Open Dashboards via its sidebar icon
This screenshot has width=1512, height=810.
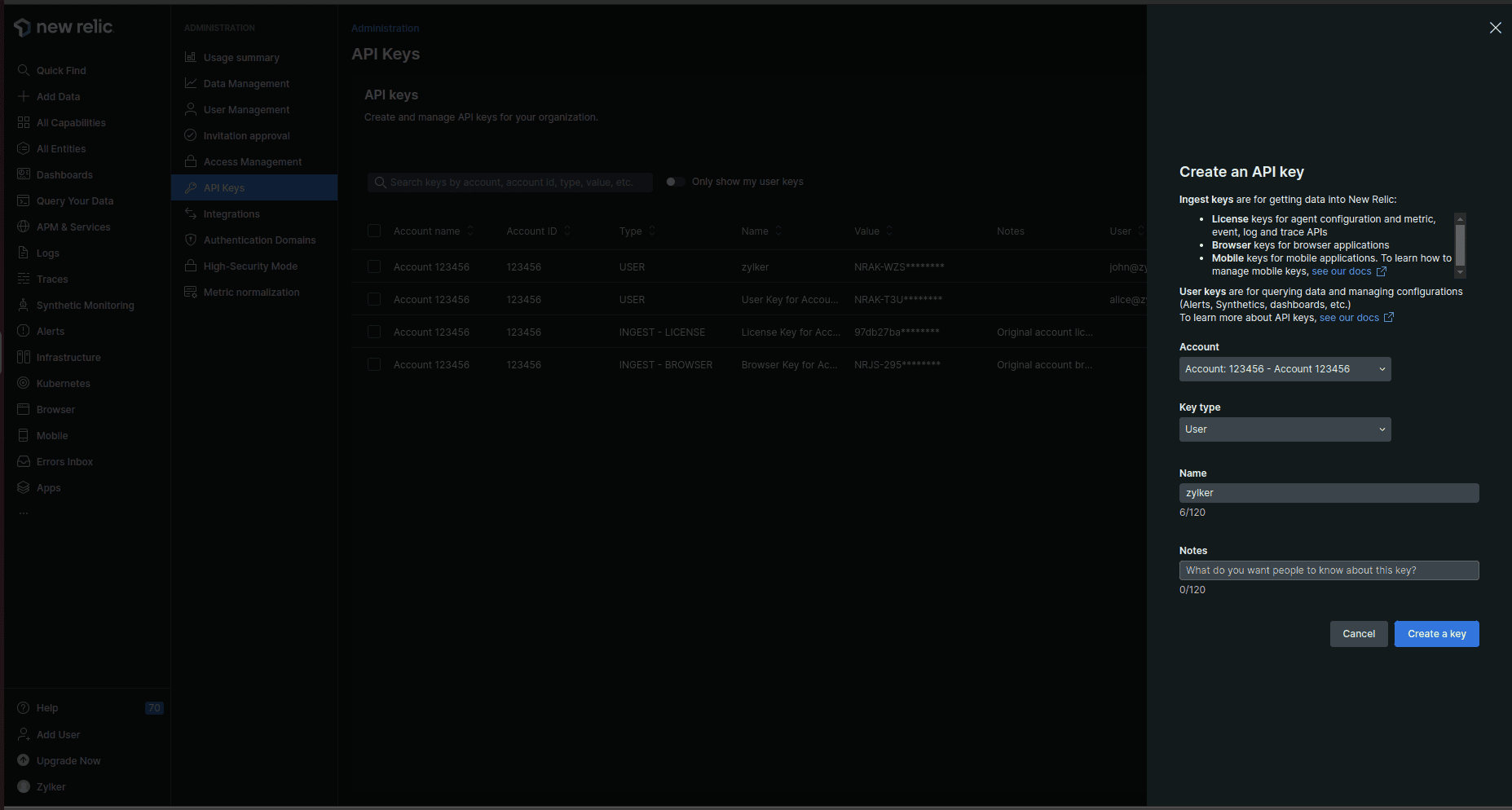(24, 175)
